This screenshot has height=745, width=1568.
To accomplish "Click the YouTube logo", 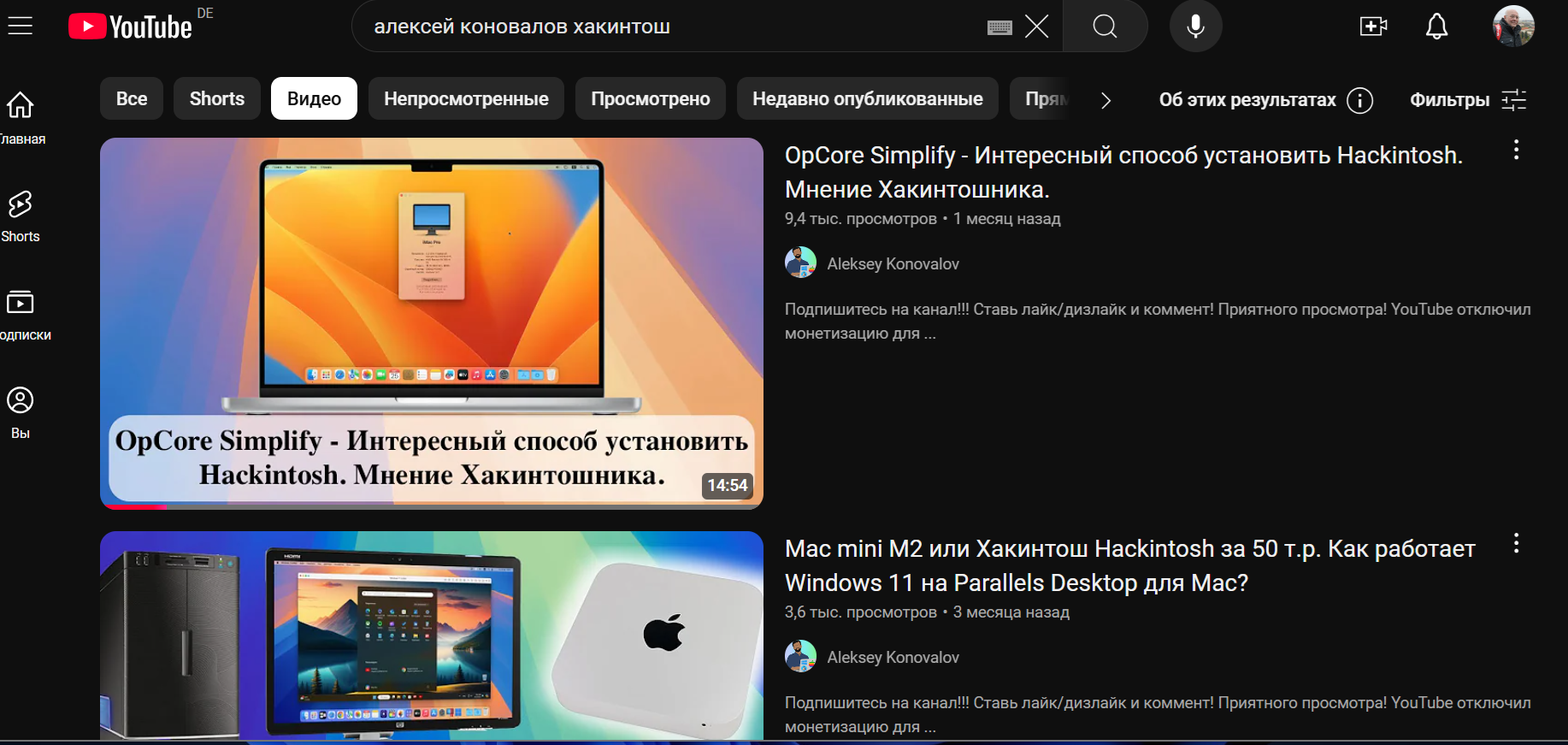I will [x=130, y=27].
